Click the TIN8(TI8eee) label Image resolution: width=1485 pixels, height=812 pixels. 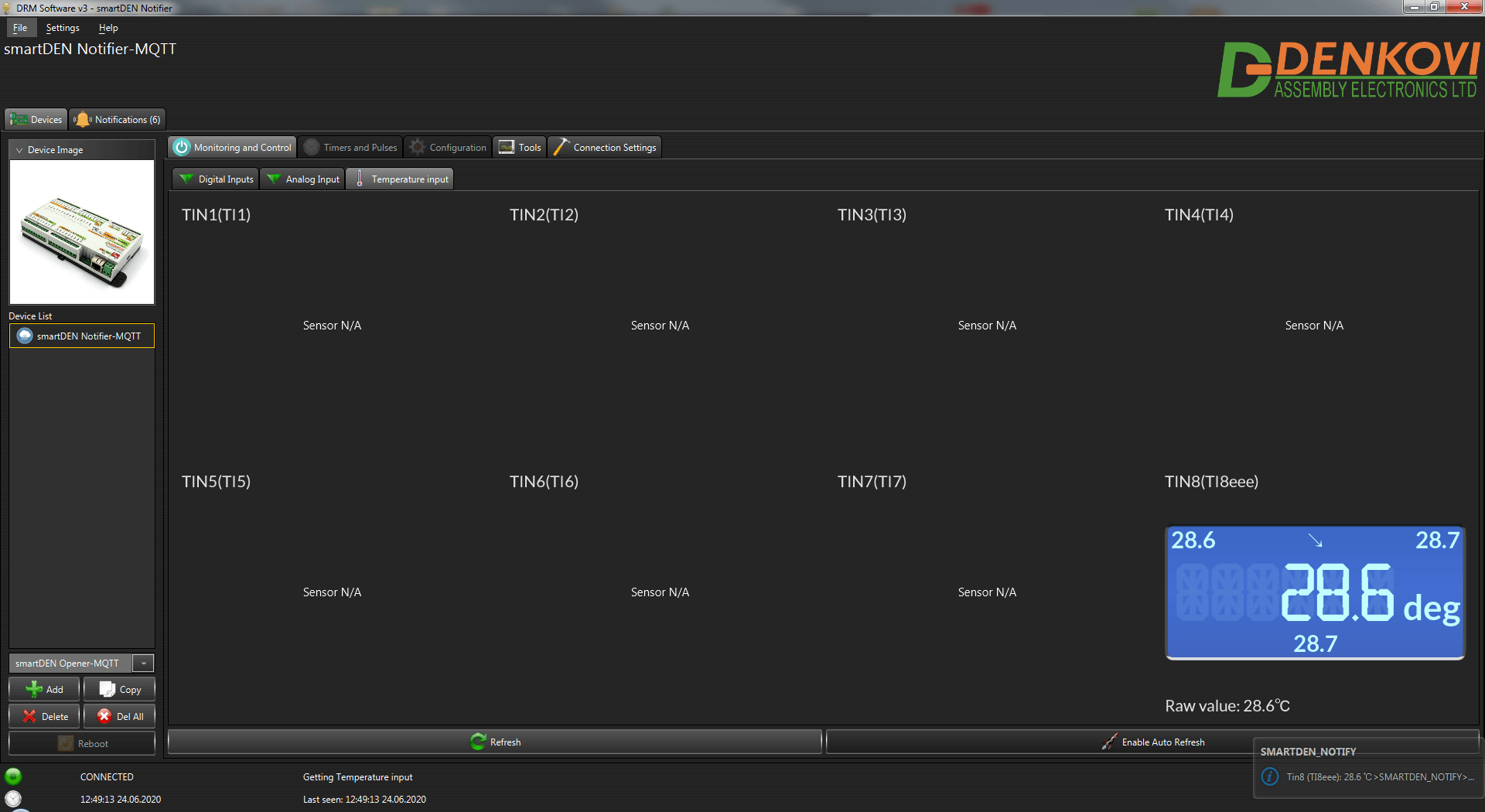(x=1211, y=482)
